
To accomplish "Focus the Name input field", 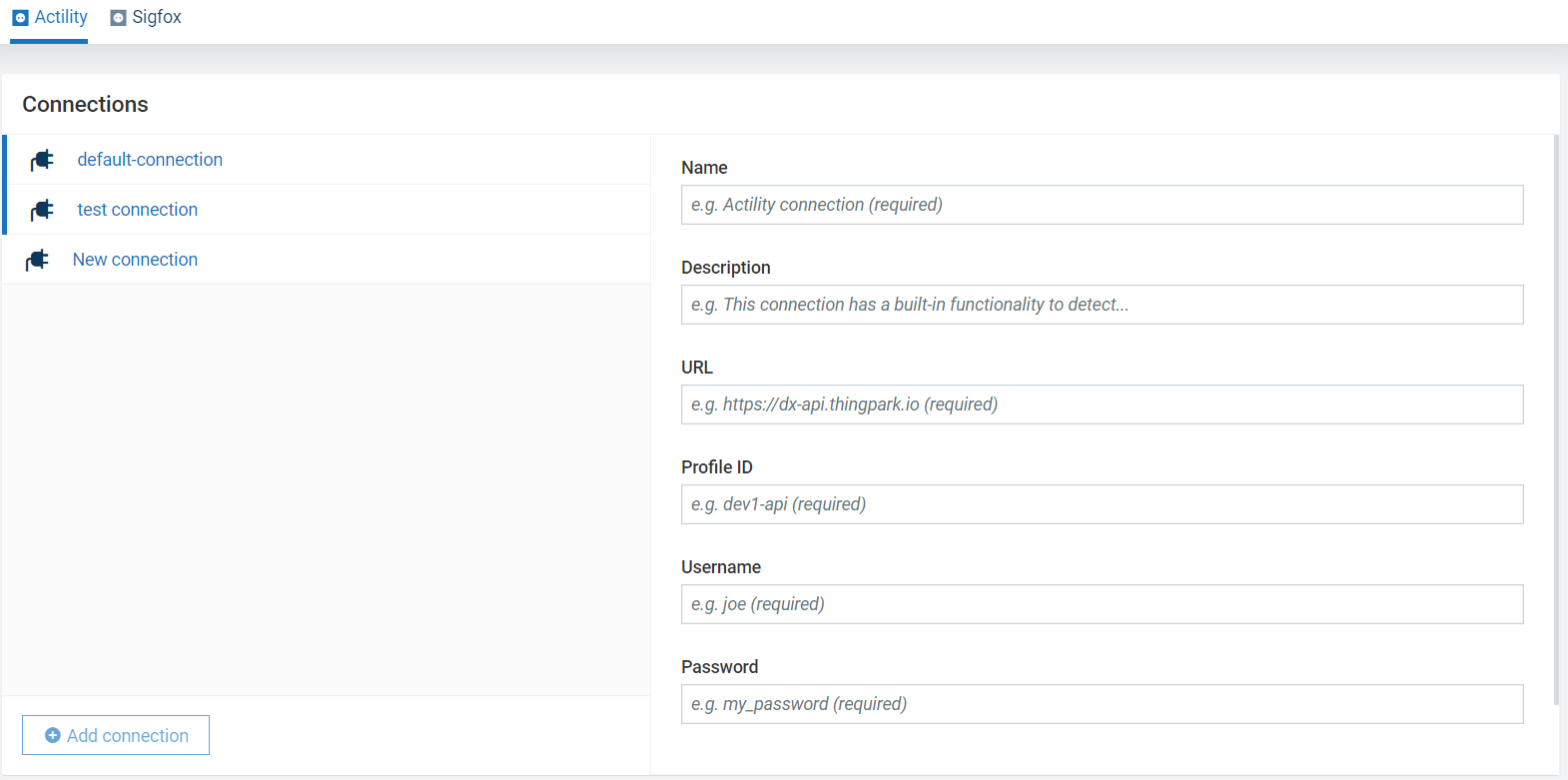I will tap(1102, 205).
